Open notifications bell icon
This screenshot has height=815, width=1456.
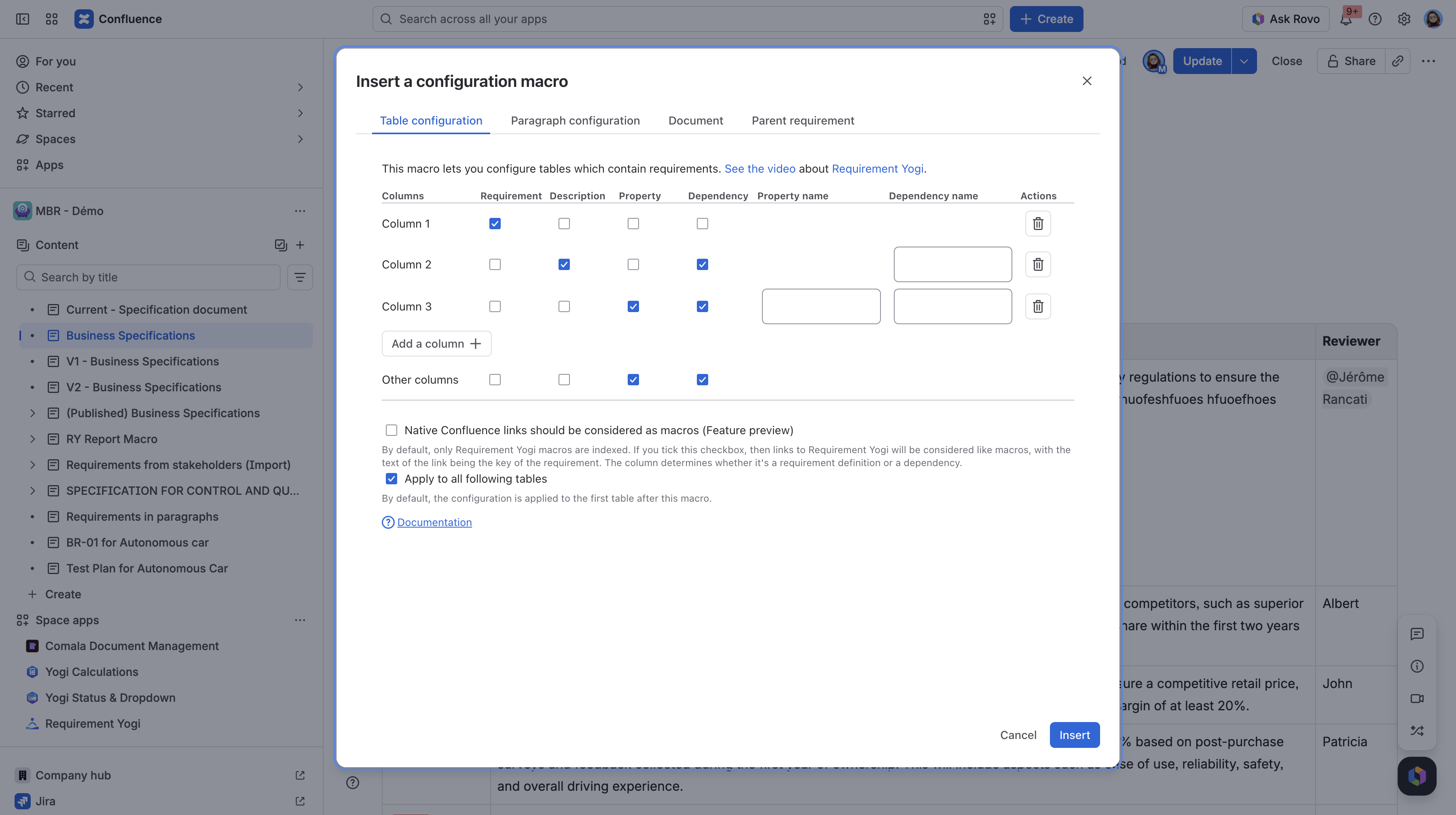pyautogui.click(x=1346, y=19)
